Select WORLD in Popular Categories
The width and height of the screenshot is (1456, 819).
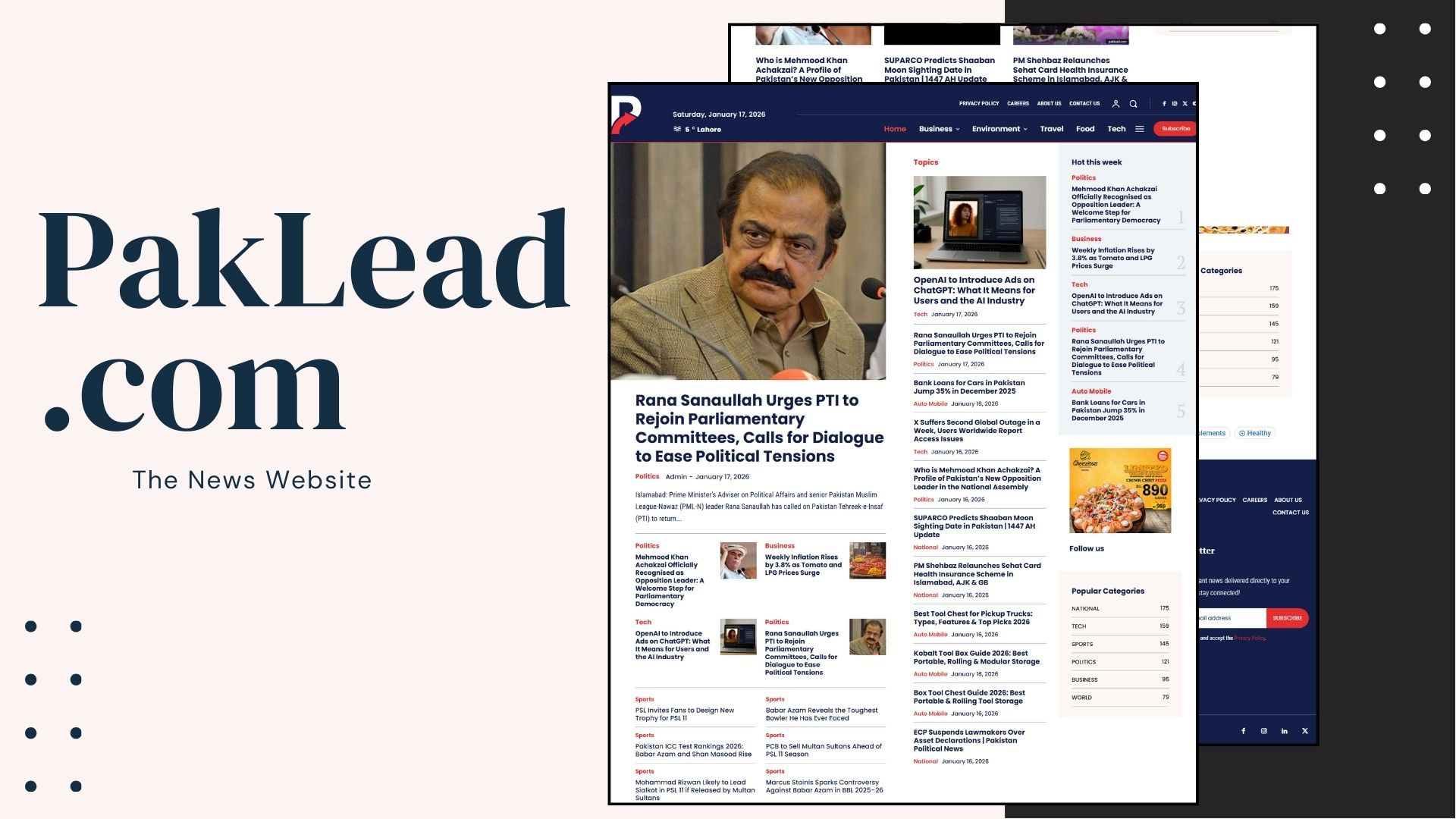click(x=1120, y=697)
